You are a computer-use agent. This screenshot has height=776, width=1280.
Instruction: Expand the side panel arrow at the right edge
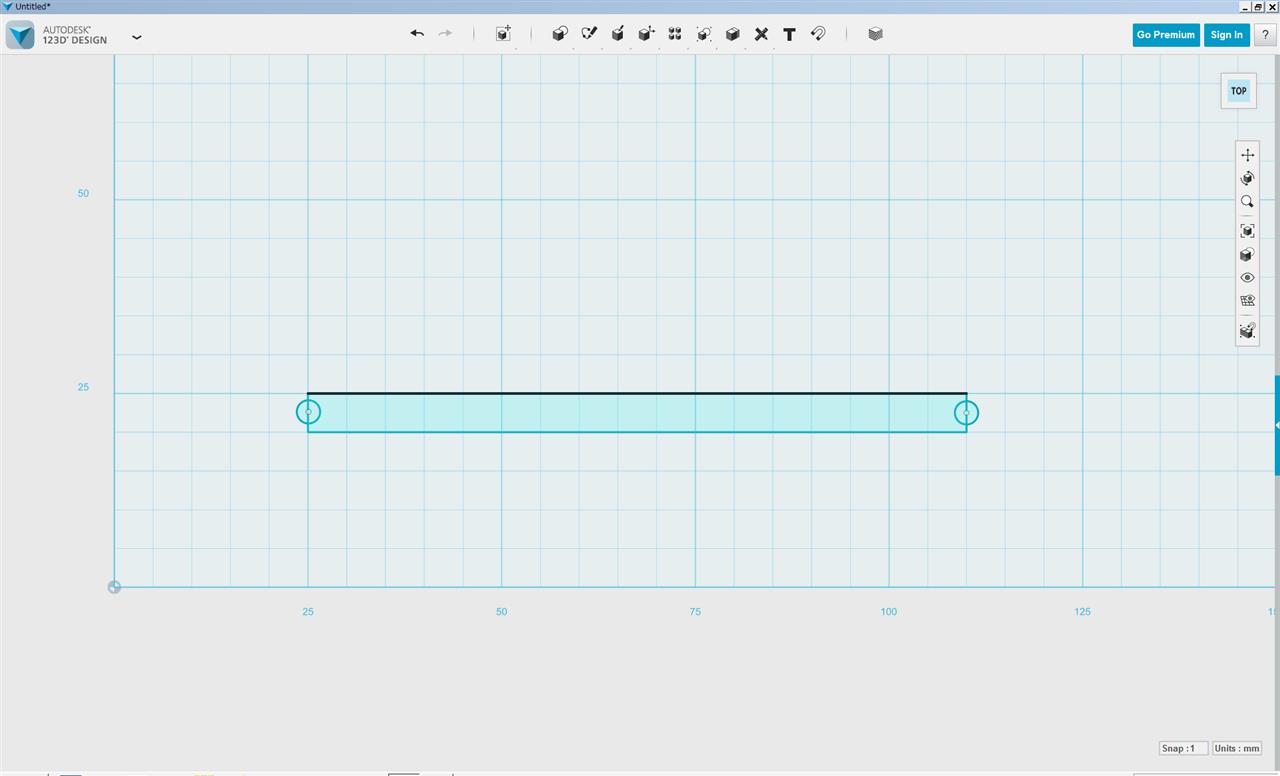[1277, 425]
